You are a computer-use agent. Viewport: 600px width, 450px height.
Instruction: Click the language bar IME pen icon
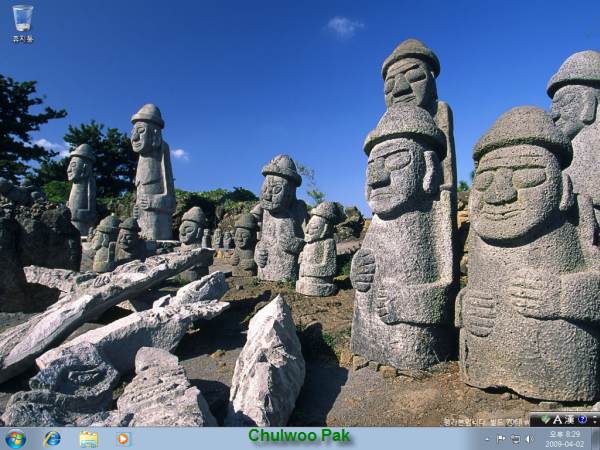[x=546, y=420]
